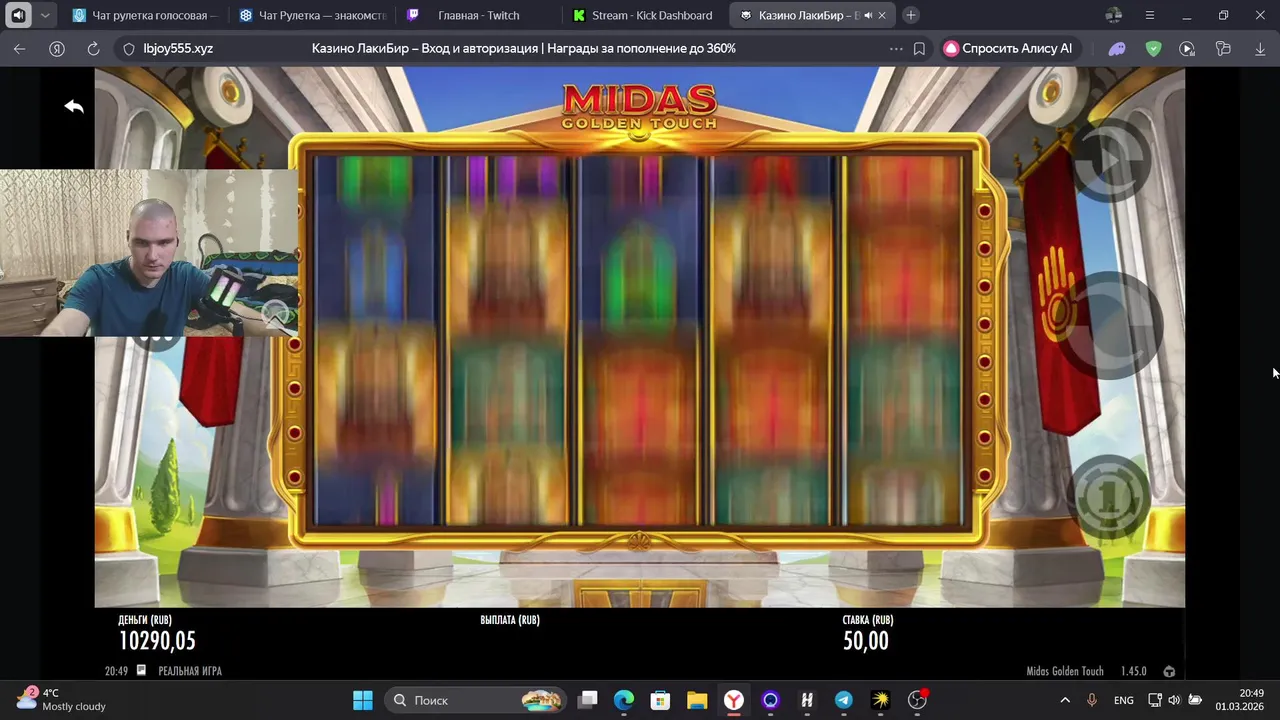Open Windows Start menu
The height and width of the screenshot is (720, 1280).
click(x=363, y=700)
